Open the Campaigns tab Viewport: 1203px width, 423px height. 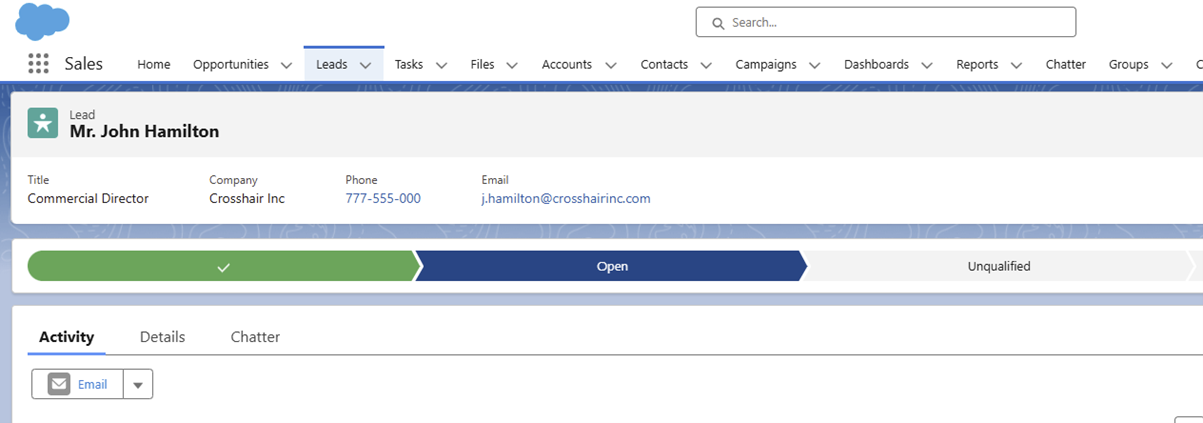[766, 64]
